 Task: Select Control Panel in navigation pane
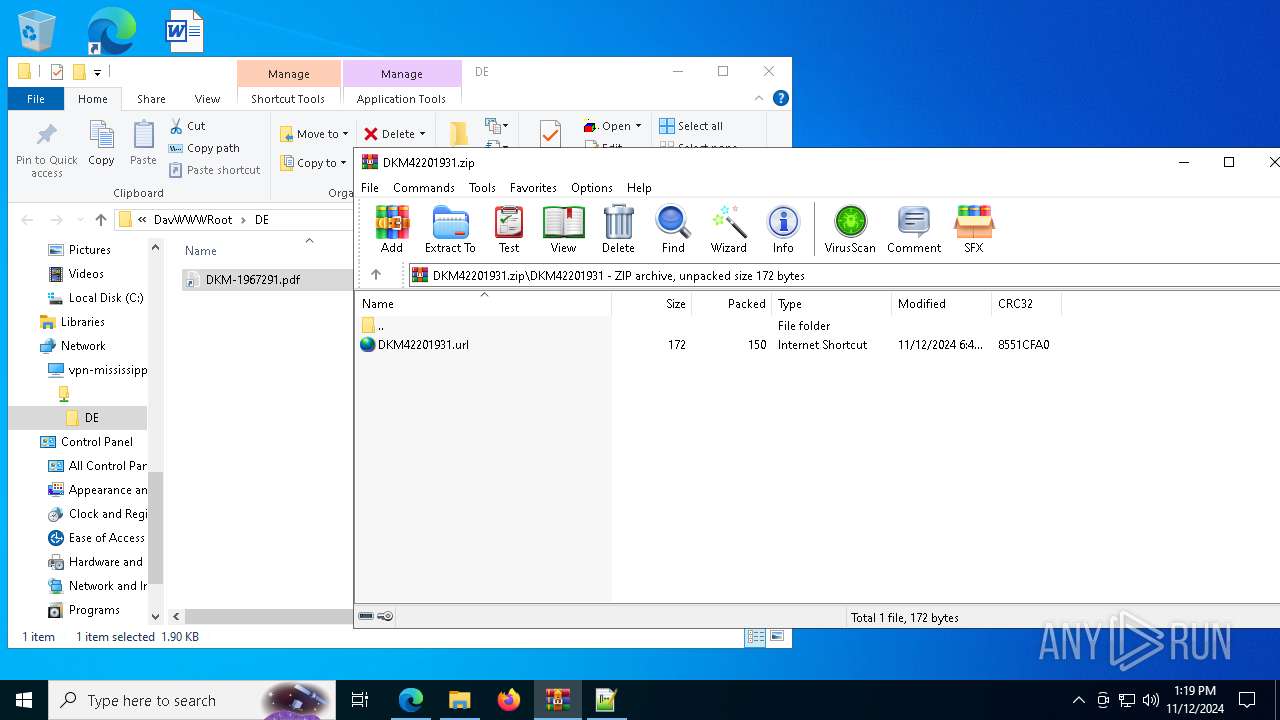pos(96,442)
